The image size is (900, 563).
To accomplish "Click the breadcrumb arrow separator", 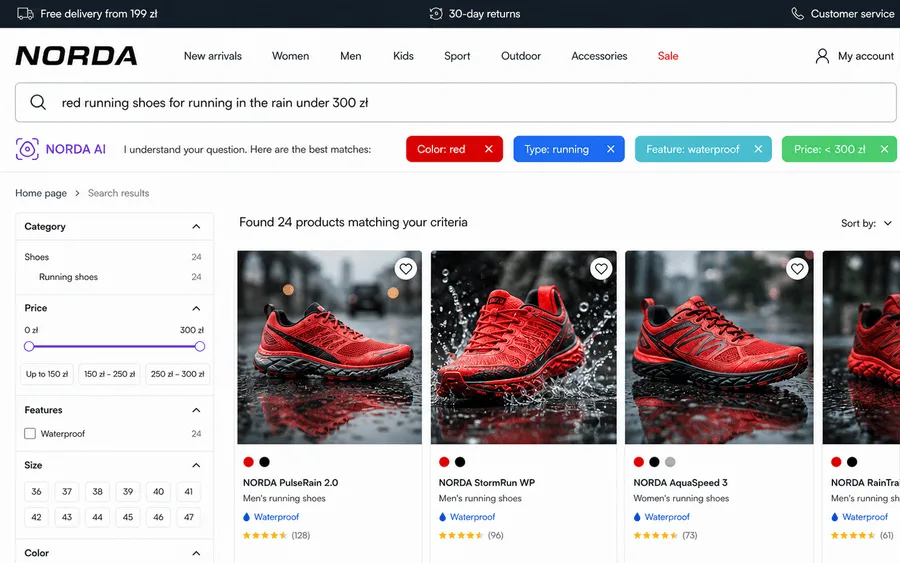I will (x=77, y=193).
